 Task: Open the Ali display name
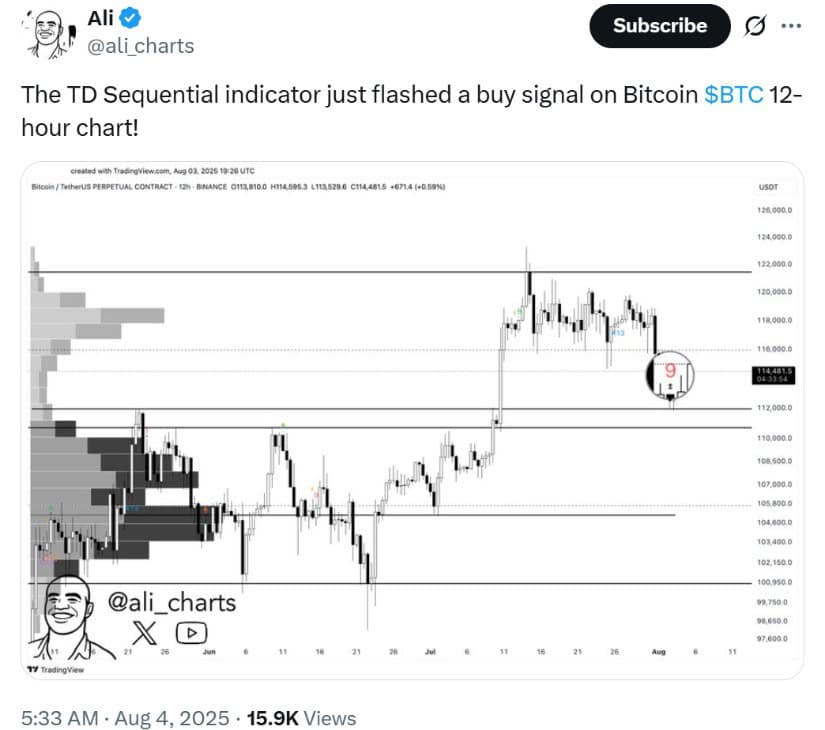click(x=100, y=18)
